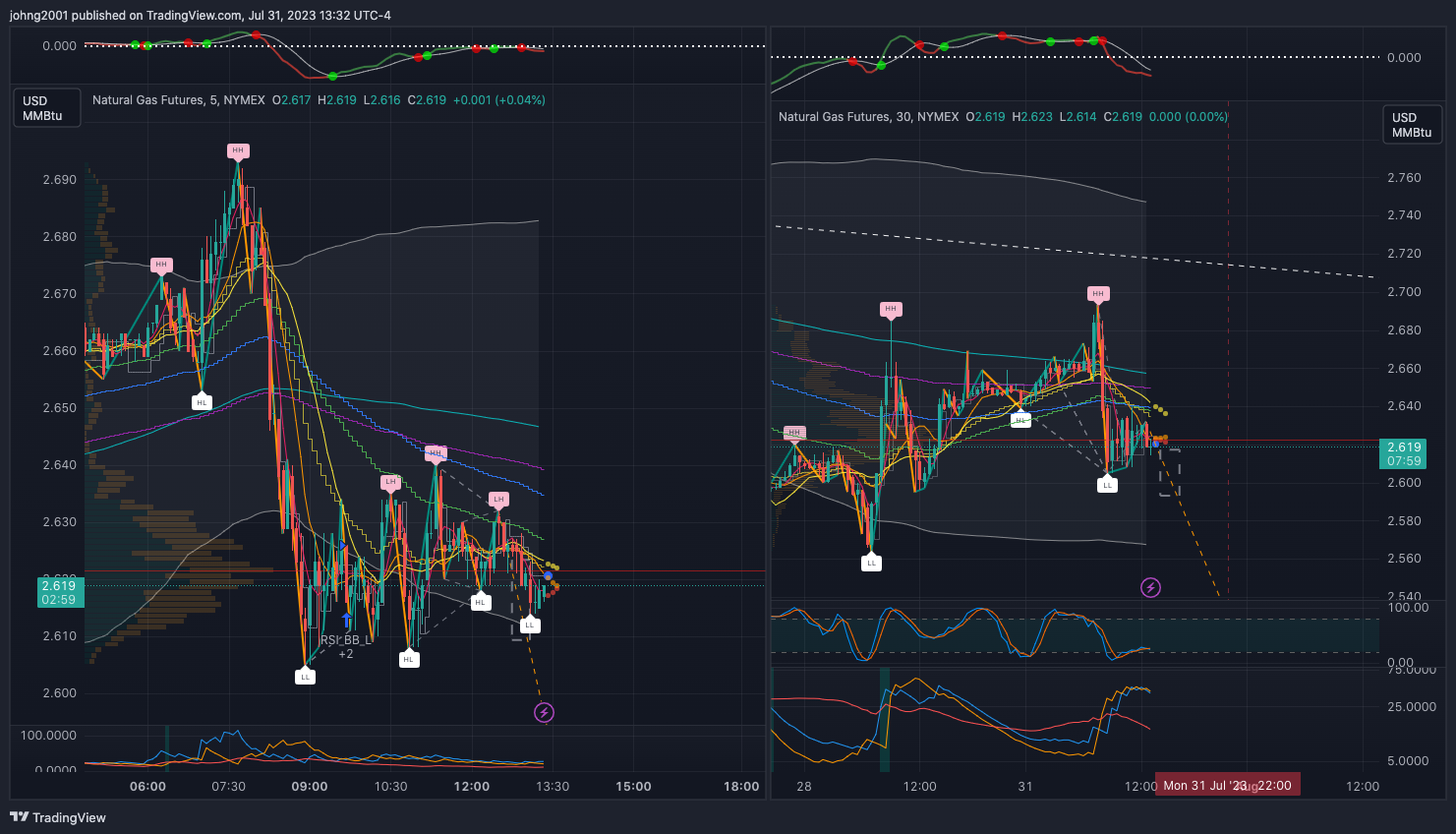Viewport: 1456px width, 834px height.
Task: Click the 2.720 price axis value
Action: coord(1404,254)
